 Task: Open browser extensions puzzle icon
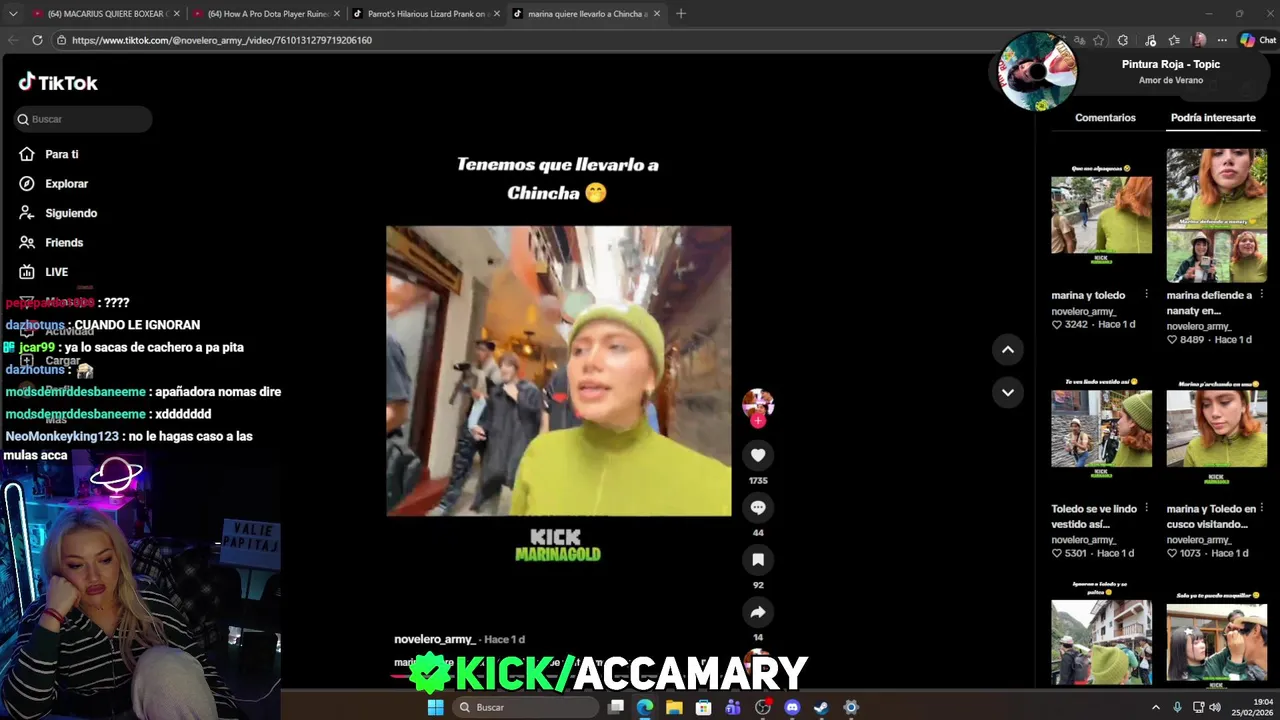coord(1123,40)
